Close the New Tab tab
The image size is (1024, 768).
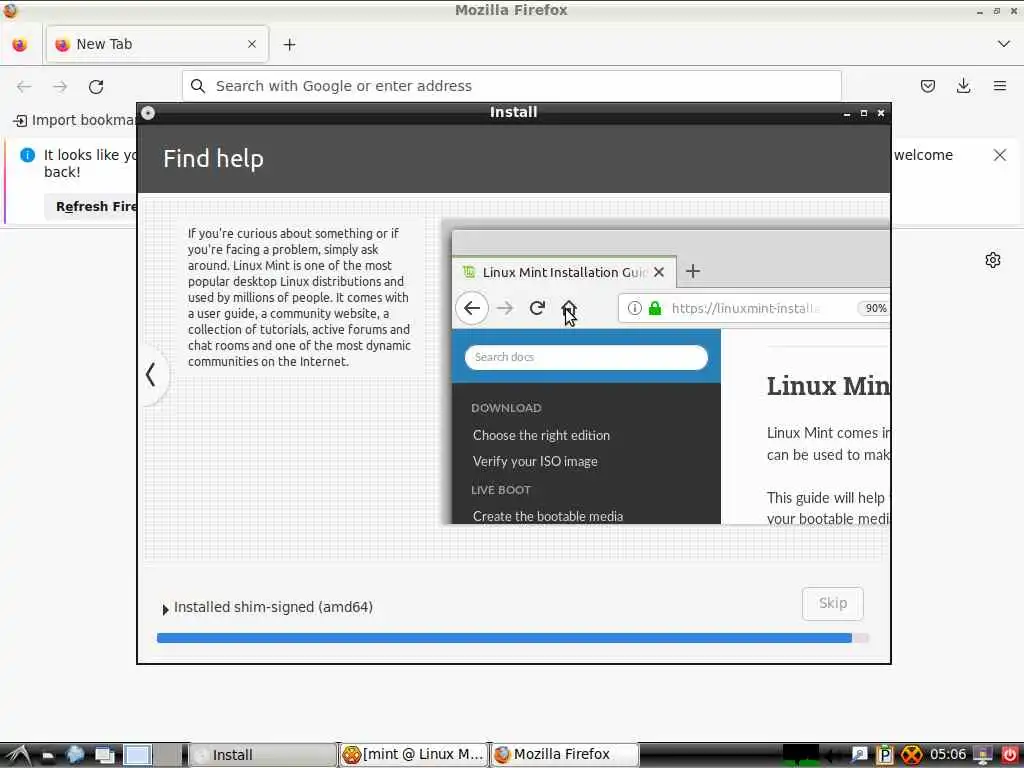(252, 44)
